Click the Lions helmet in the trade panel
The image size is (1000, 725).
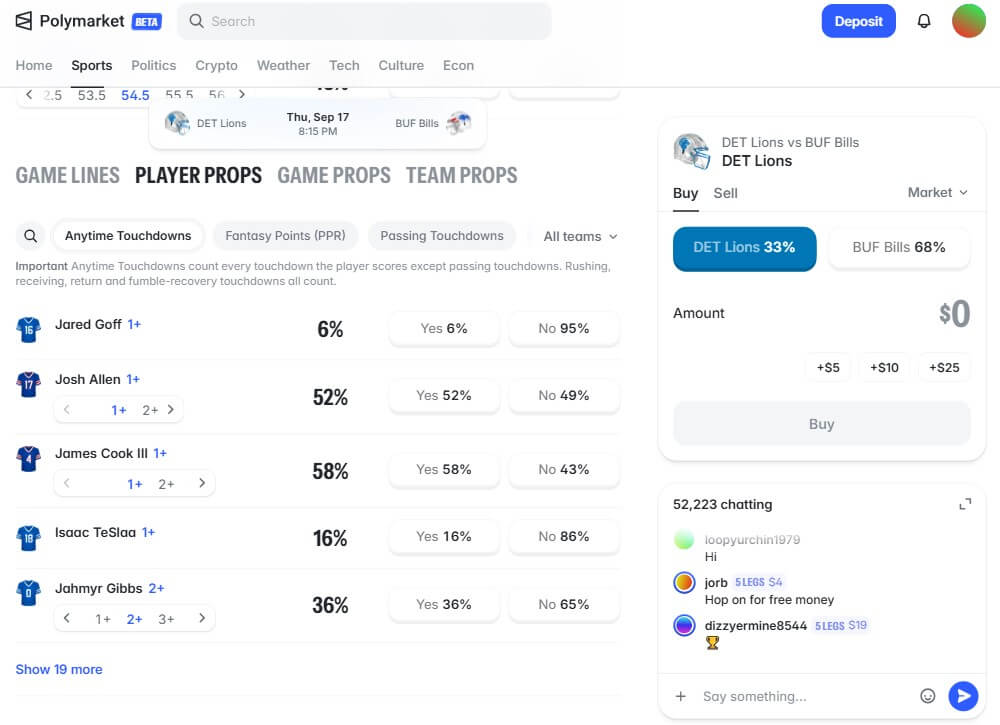coord(692,151)
